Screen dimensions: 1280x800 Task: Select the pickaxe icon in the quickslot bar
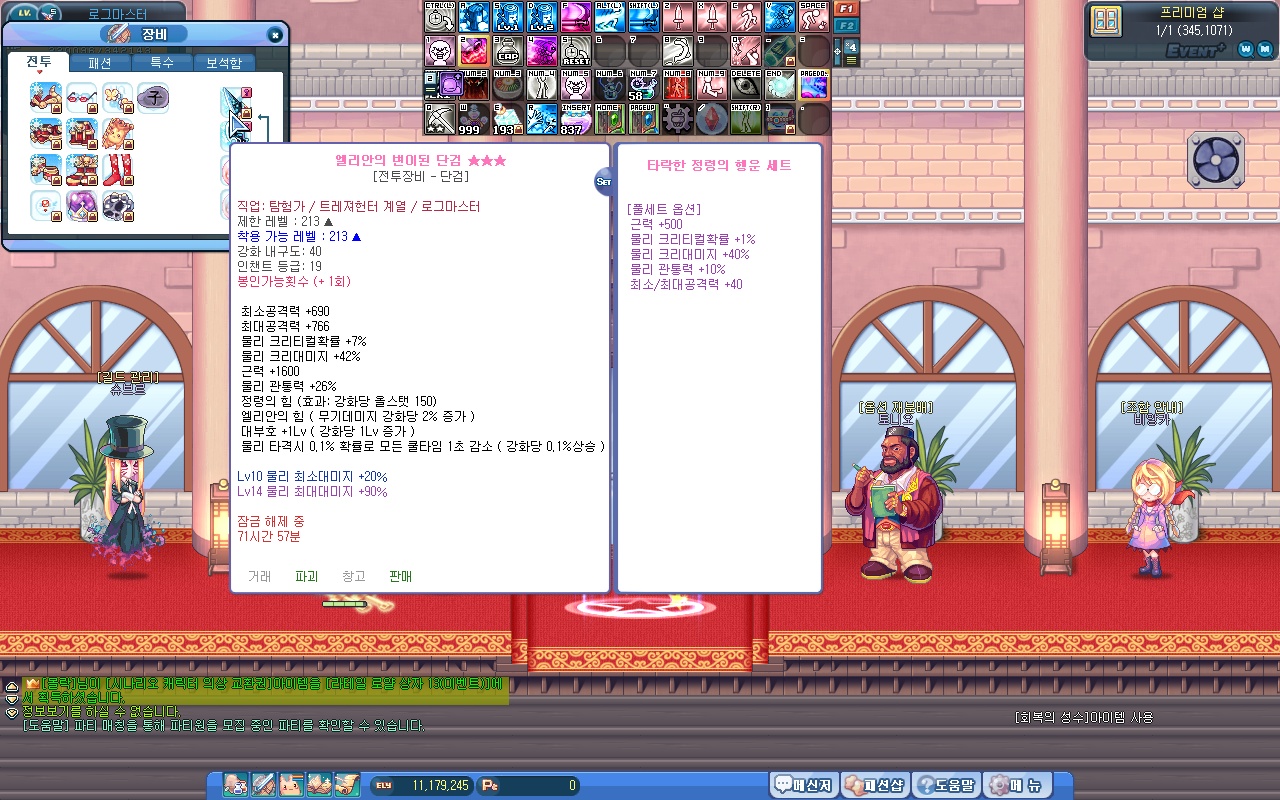point(440,119)
